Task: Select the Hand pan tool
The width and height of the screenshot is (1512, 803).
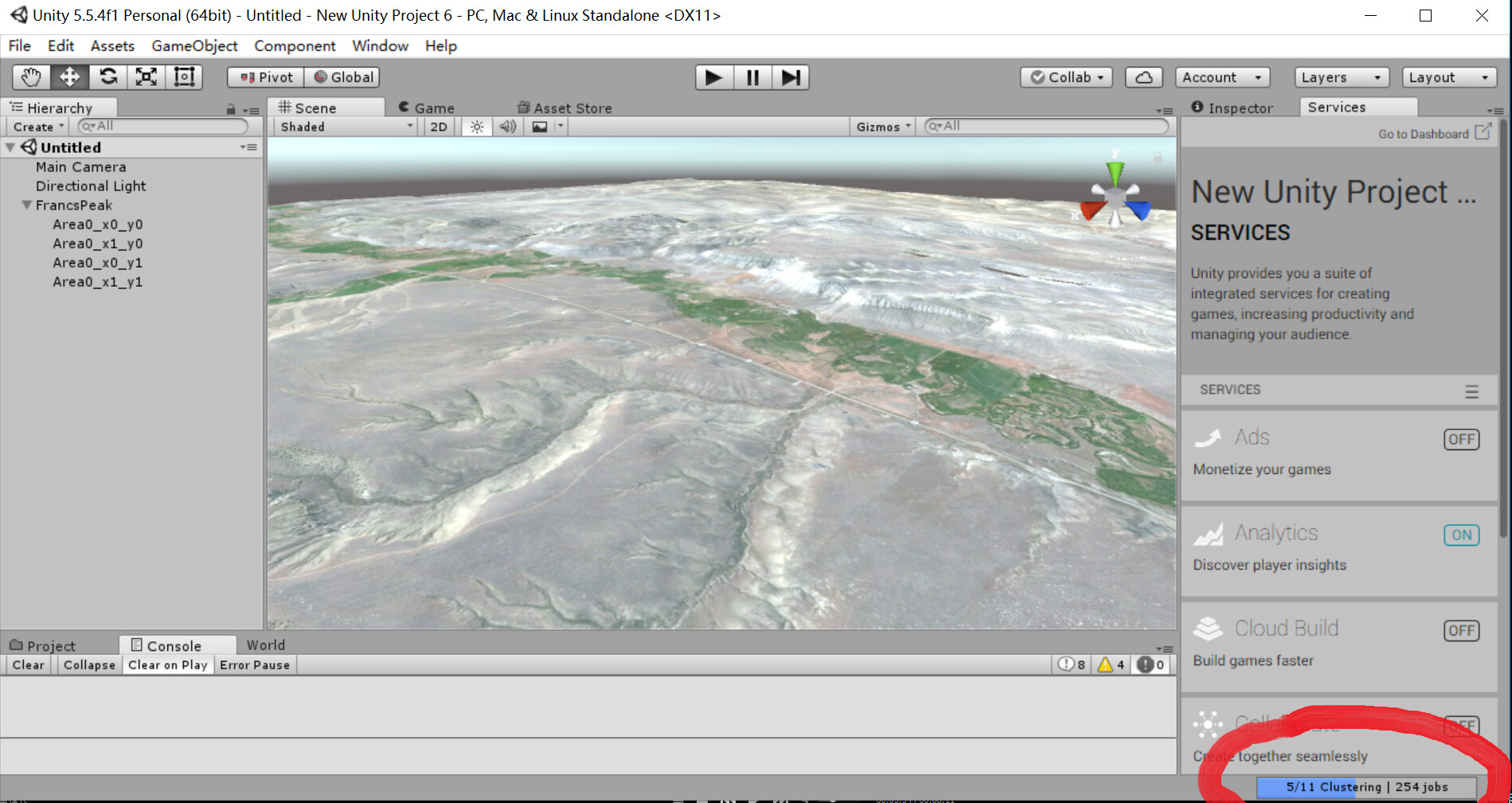Action: click(x=31, y=76)
